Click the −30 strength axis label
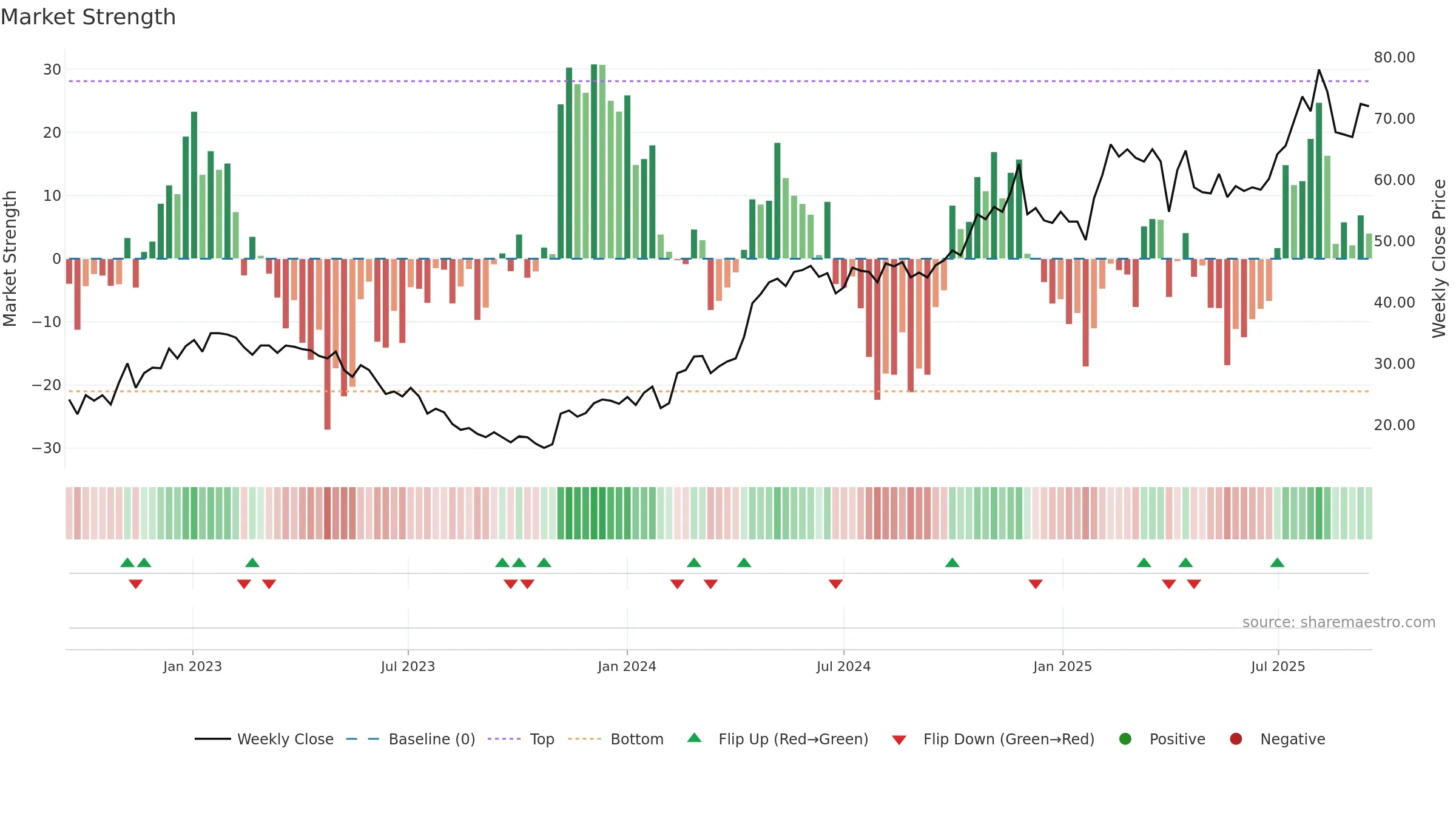The height and width of the screenshot is (819, 1456). point(47,448)
